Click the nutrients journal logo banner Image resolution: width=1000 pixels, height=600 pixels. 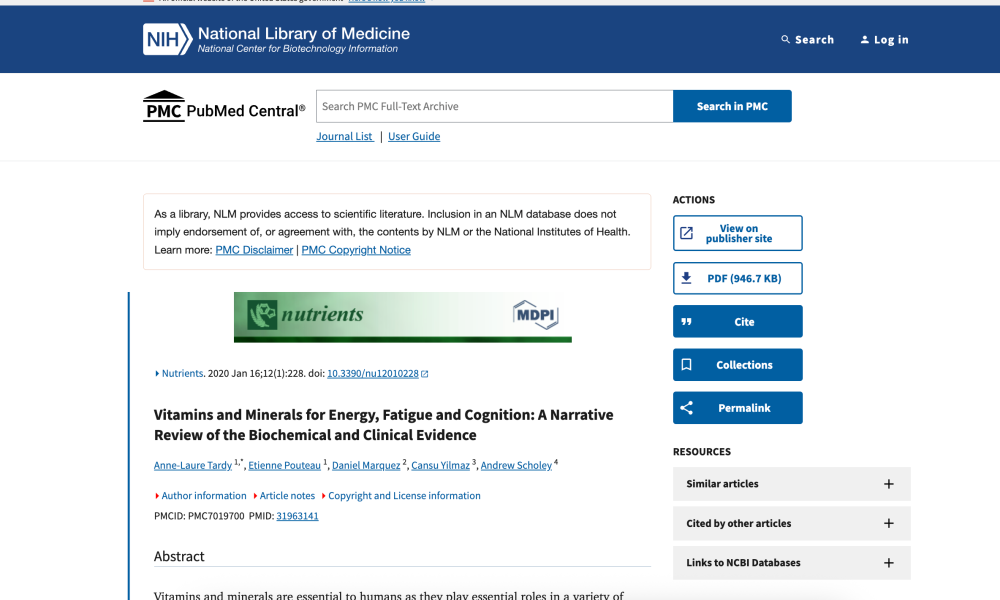click(x=402, y=317)
